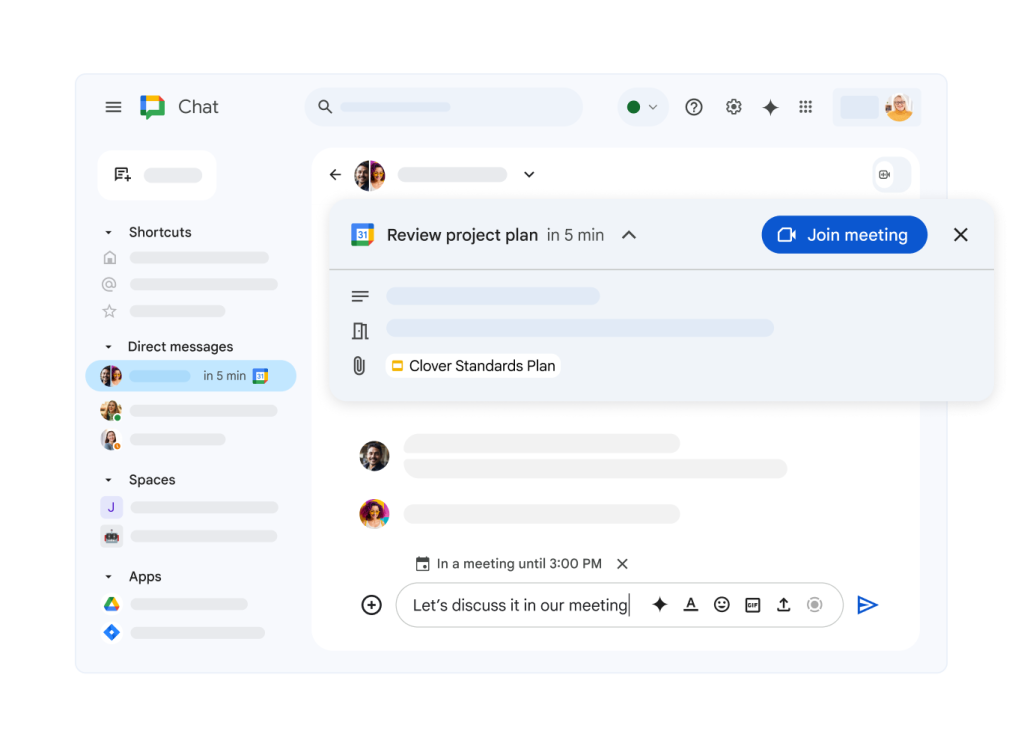
Task: Click the Gemini sparkle icon in top bar
Action: pyautogui.click(x=770, y=107)
